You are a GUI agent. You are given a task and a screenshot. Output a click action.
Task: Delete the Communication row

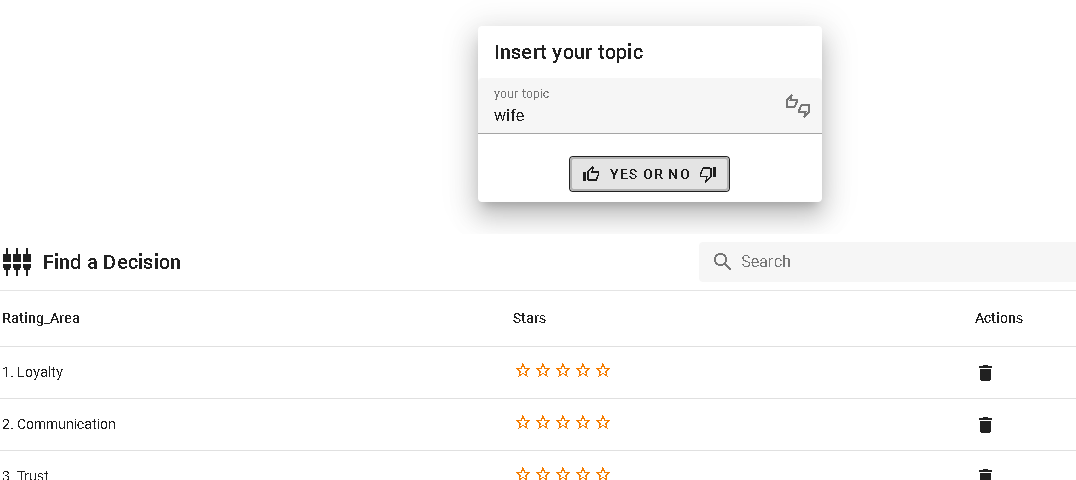click(x=985, y=425)
